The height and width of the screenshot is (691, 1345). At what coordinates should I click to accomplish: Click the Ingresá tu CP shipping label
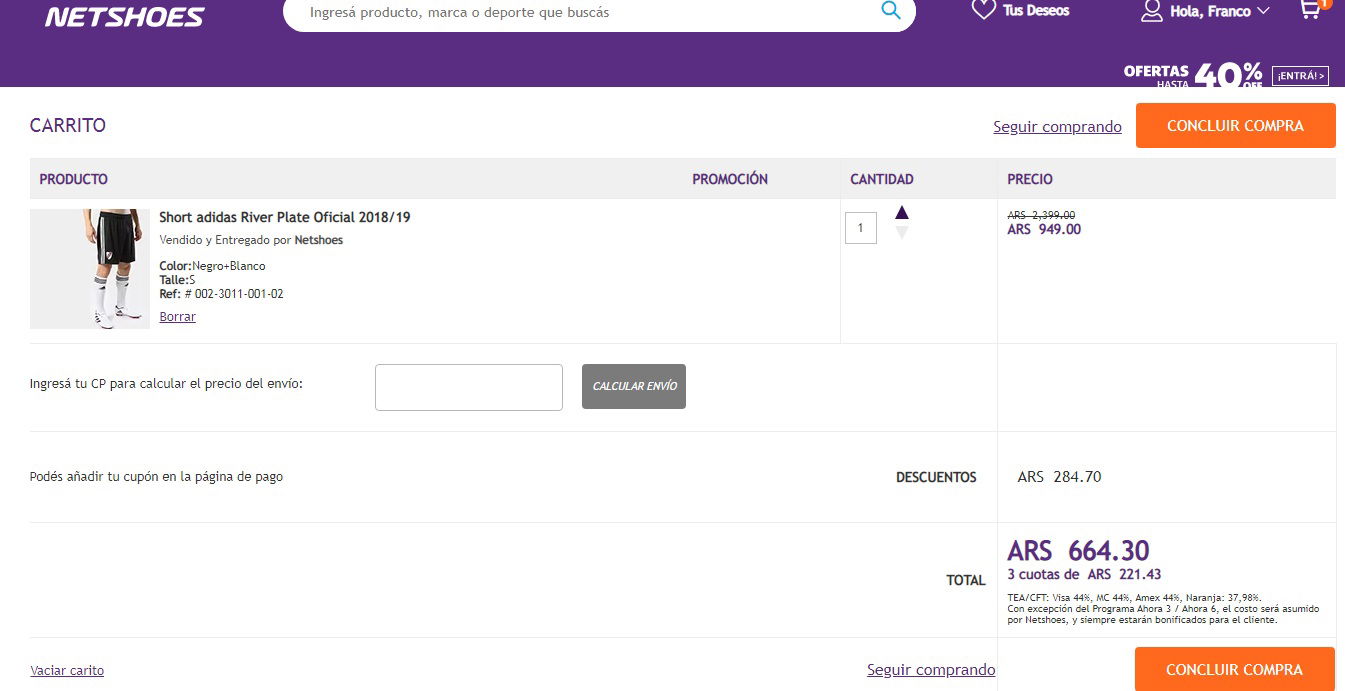(166, 383)
